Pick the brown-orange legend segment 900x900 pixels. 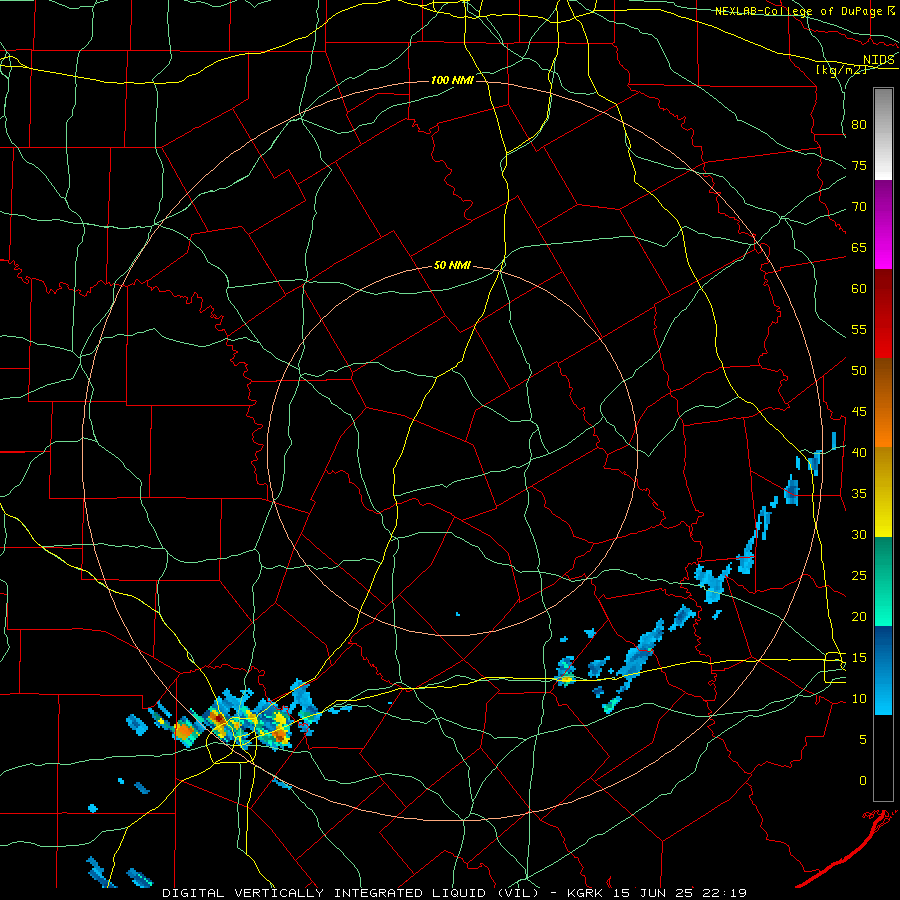point(883,403)
